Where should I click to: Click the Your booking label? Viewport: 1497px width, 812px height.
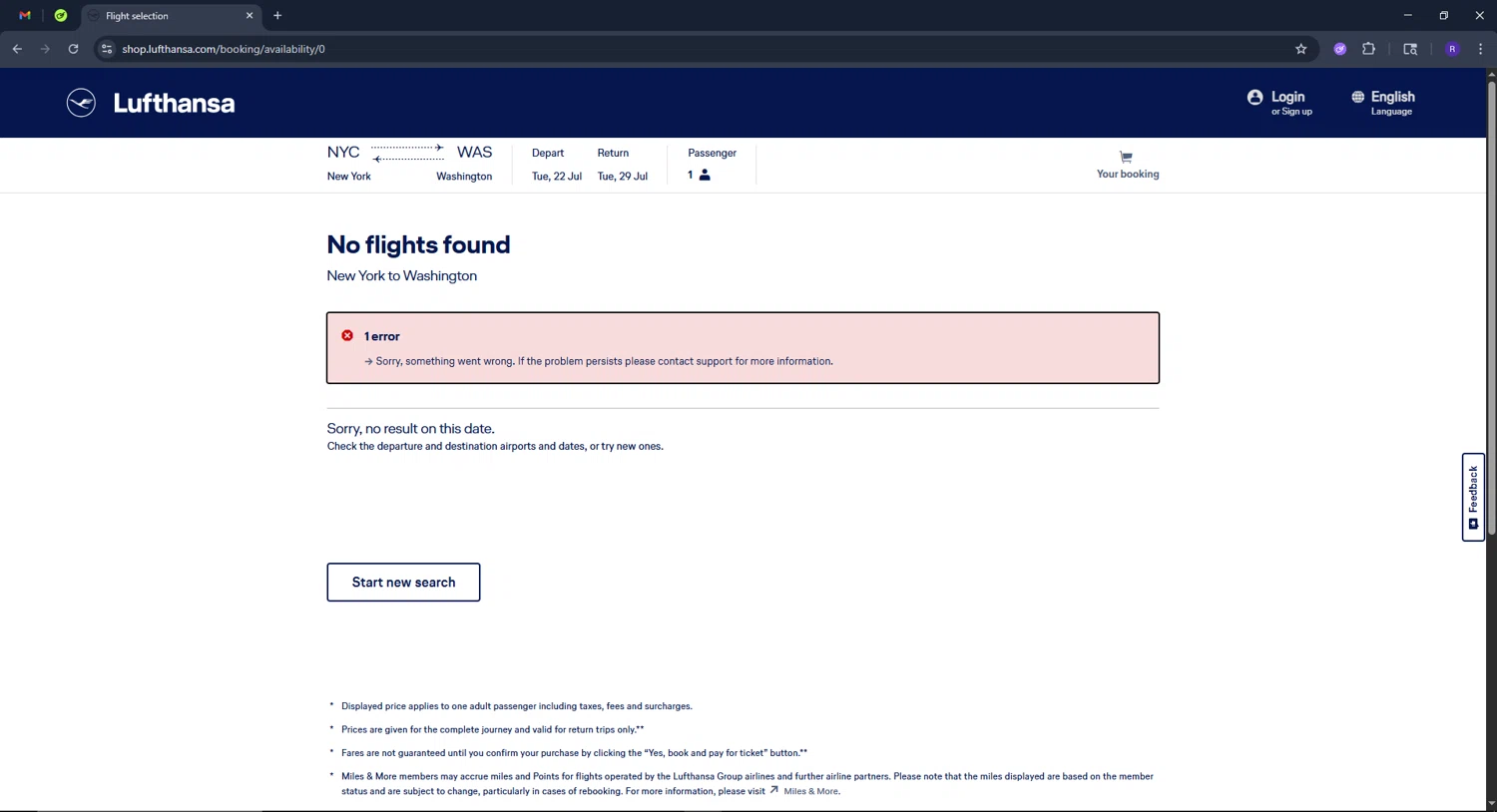click(1128, 174)
